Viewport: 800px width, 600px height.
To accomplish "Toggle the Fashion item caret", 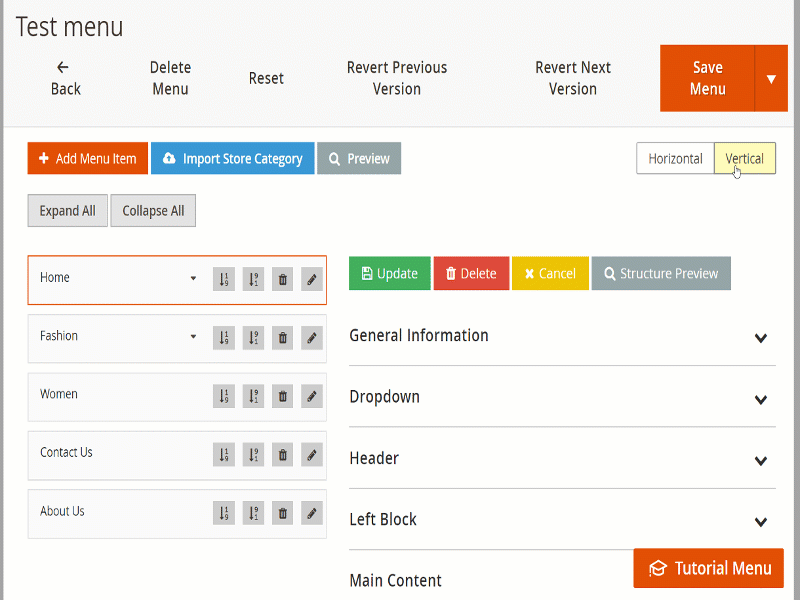I will 193,337.
